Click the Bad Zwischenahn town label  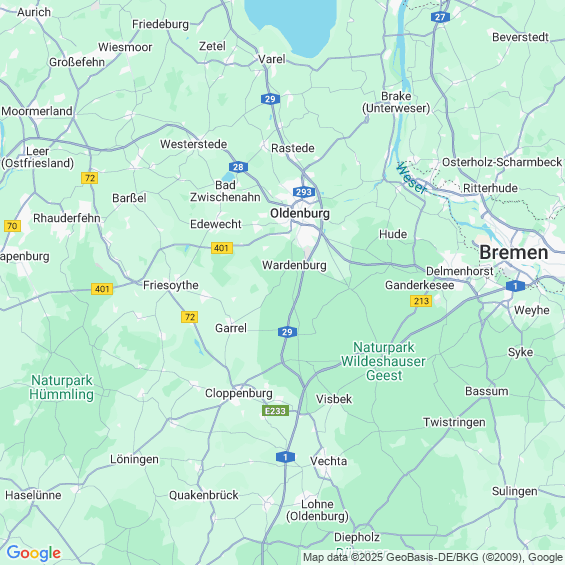(x=225, y=191)
